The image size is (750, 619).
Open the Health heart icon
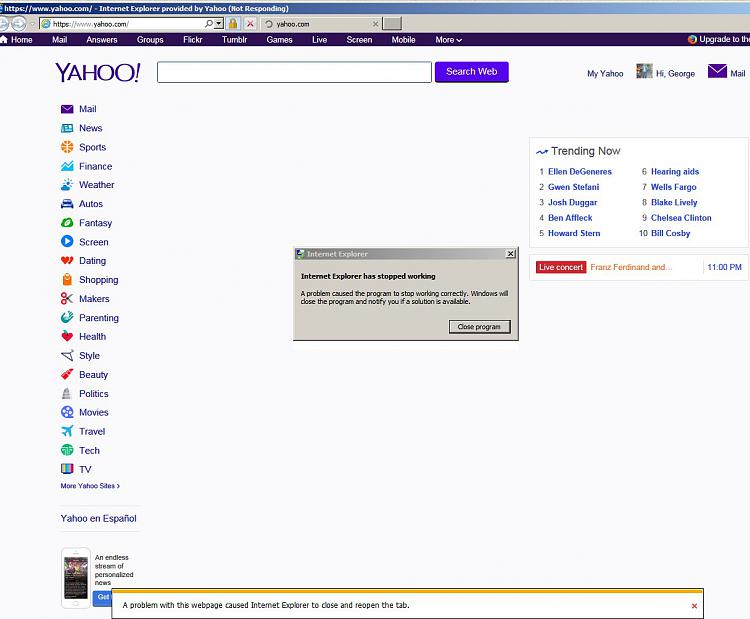67,336
